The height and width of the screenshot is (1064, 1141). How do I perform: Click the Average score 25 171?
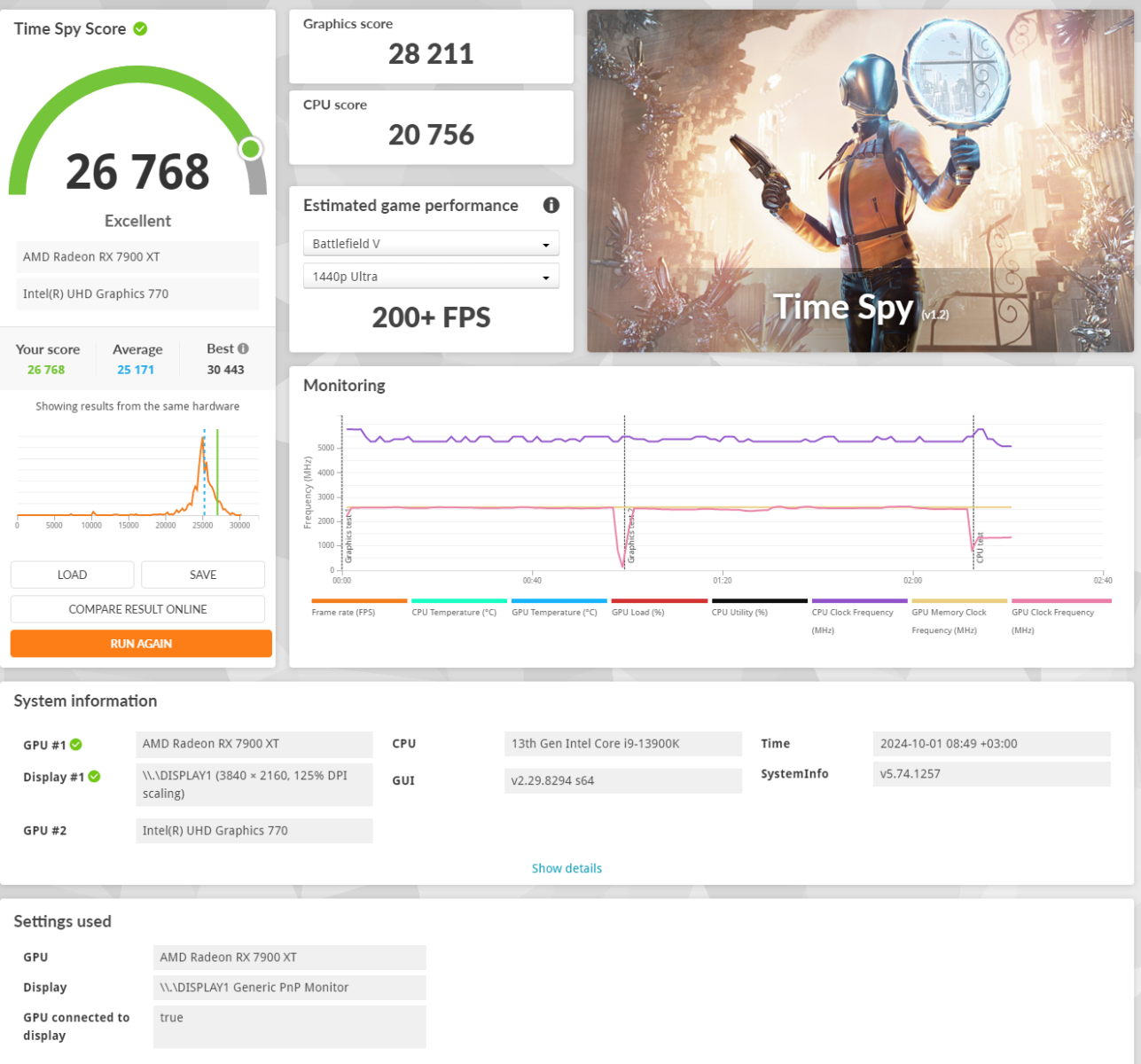136,370
